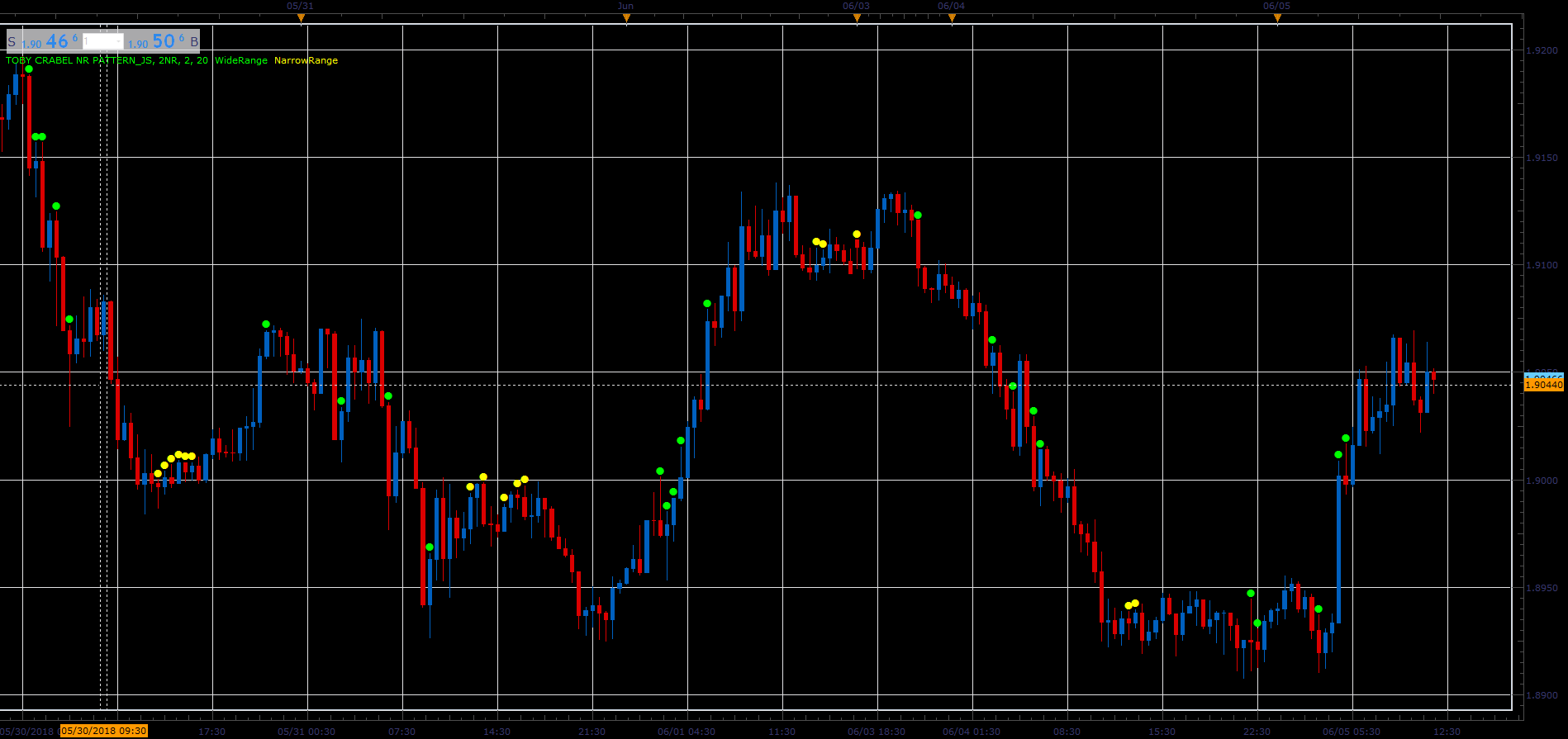Click the 06/05 05:30 time axis label
1568x739 pixels.
coord(1352,732)
